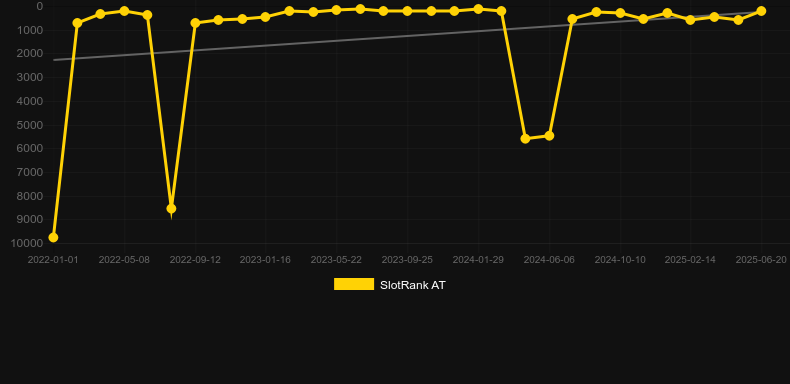The image size is (790, 384).
Task: Click the 2024-01-29 axis date label
Action: click(478, 260)
